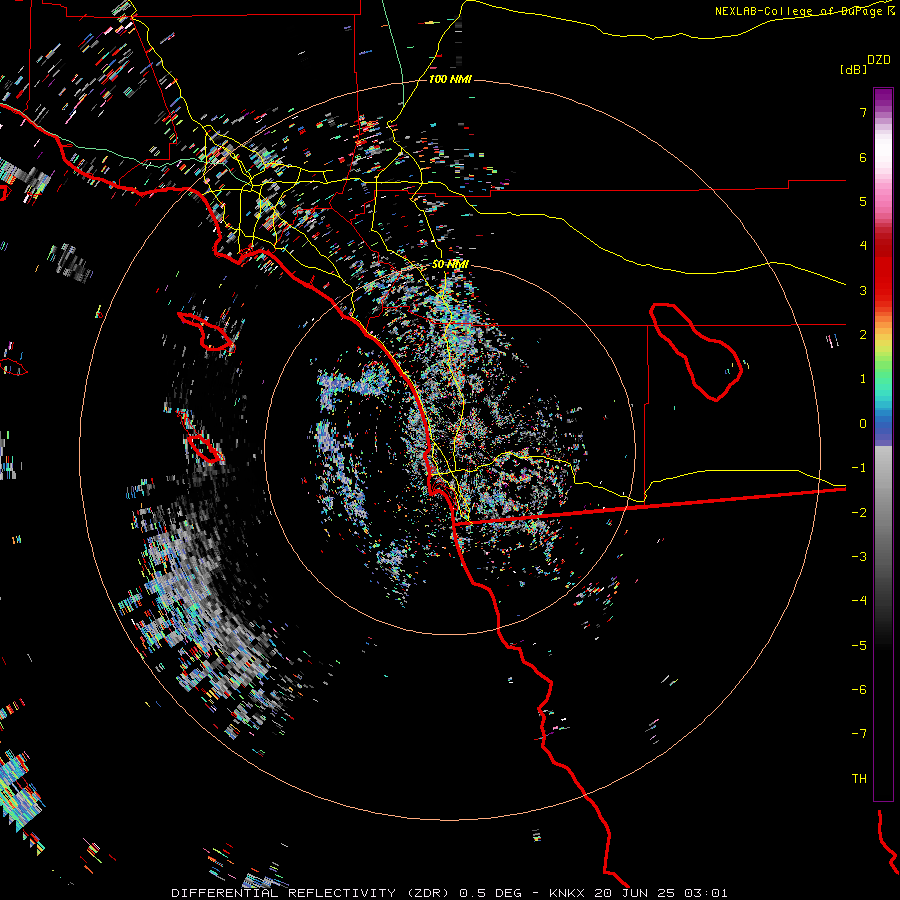Image resolution: width=900 pixels, height=900 pixels.
Task: Click the -5 value on color scale
Action: (859, 646)
